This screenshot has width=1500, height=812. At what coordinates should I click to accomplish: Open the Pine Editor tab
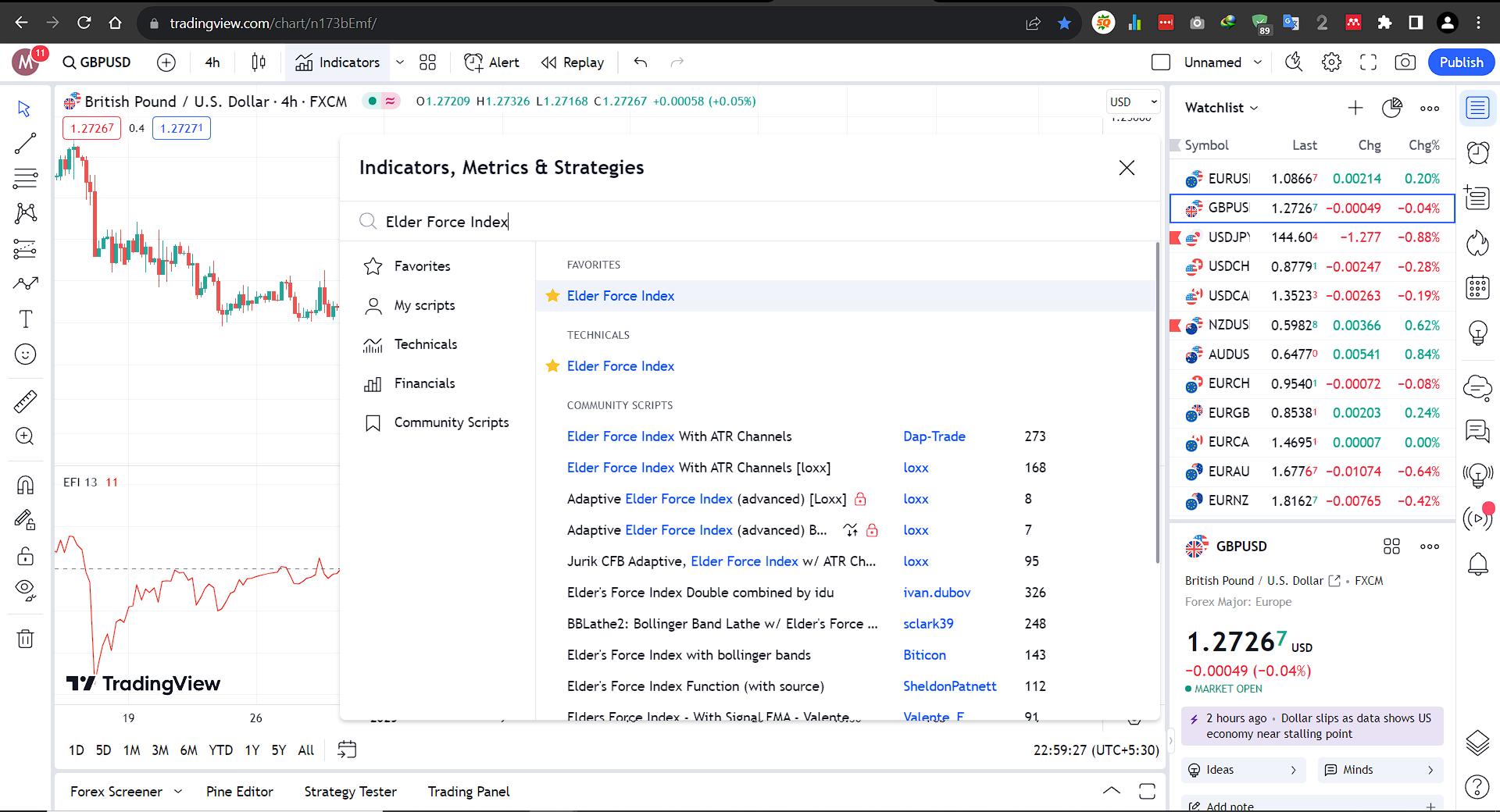click(240, 792)
